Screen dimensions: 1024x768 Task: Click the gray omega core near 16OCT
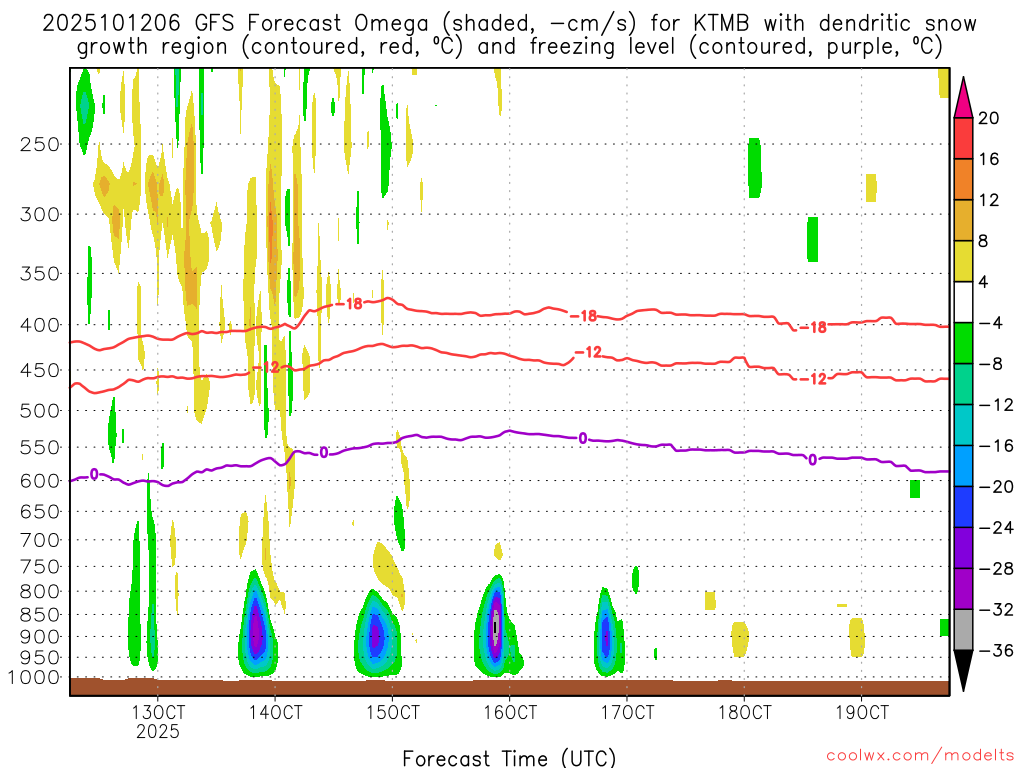[495, 627]
